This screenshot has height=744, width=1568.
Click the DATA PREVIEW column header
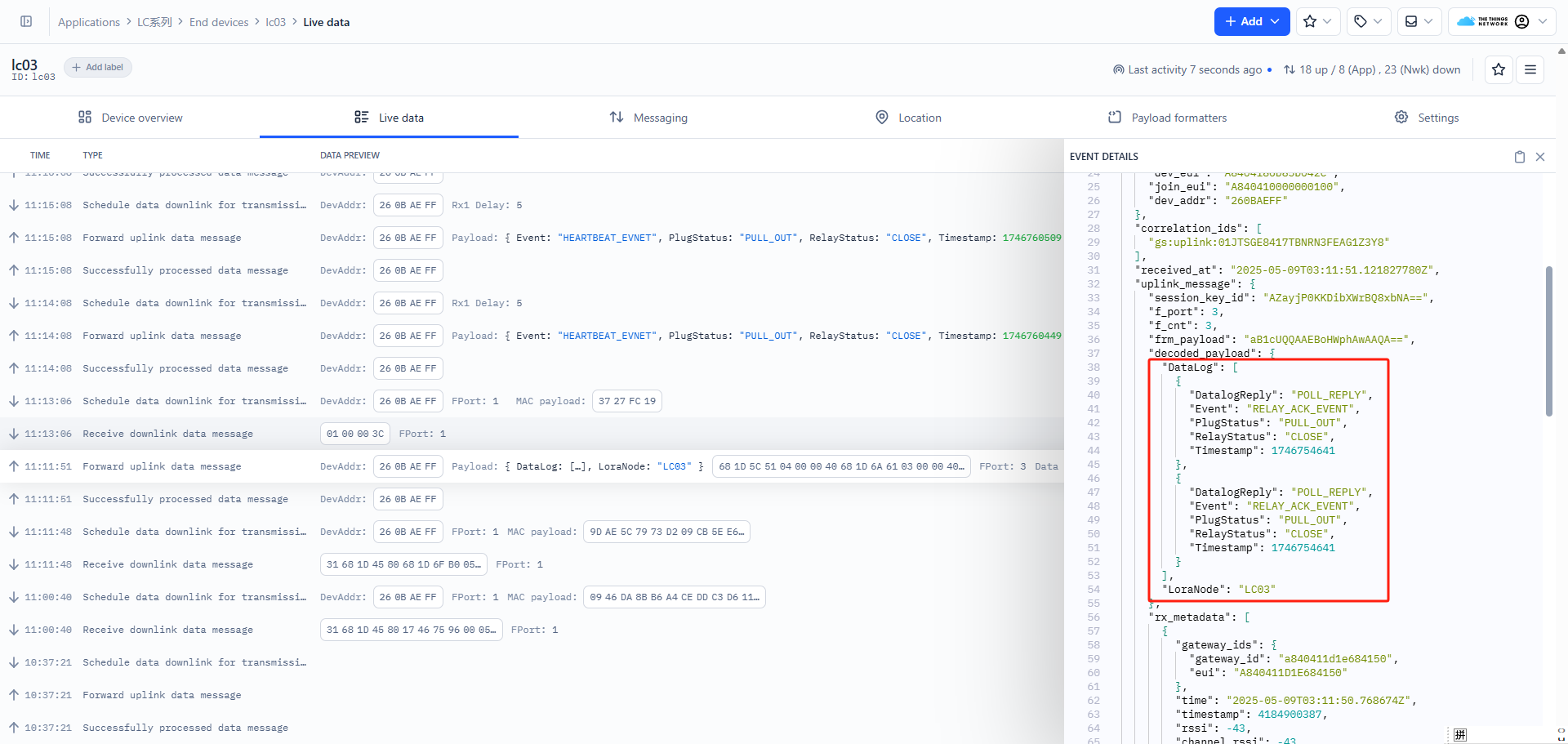tap(350, 155)
